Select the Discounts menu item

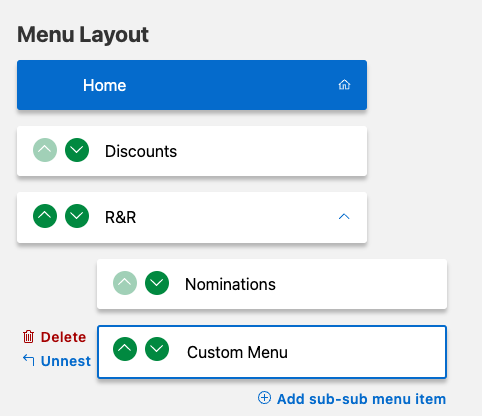click(x=192, y=151)
